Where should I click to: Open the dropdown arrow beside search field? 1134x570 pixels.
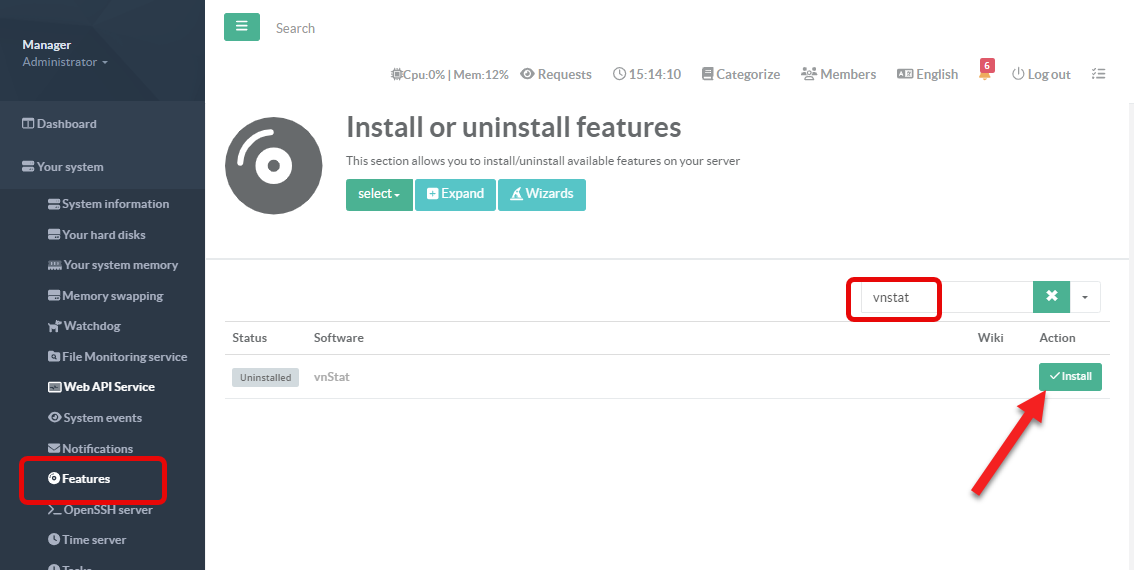[1085, 297]
